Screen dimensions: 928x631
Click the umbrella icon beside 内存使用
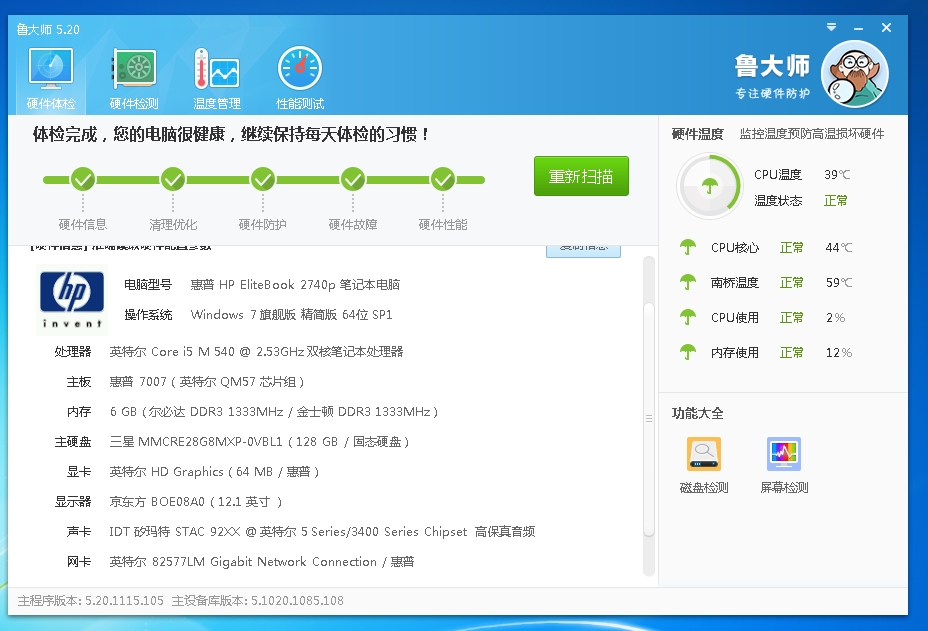[x=688, y=352]
